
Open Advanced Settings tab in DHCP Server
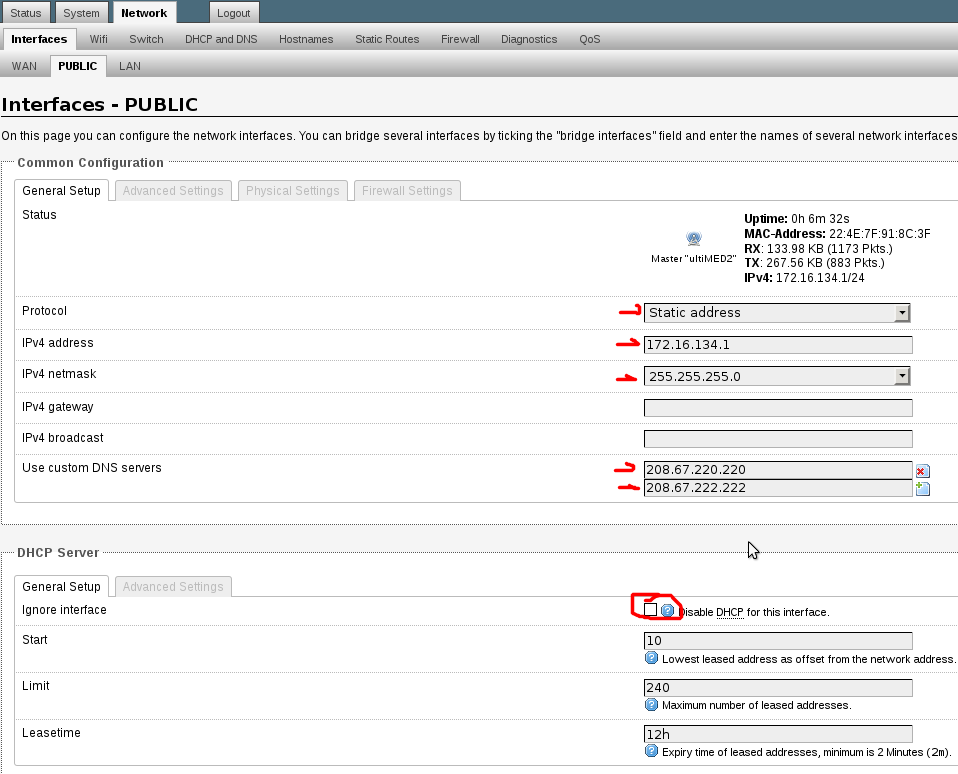(x=173, y=586)
